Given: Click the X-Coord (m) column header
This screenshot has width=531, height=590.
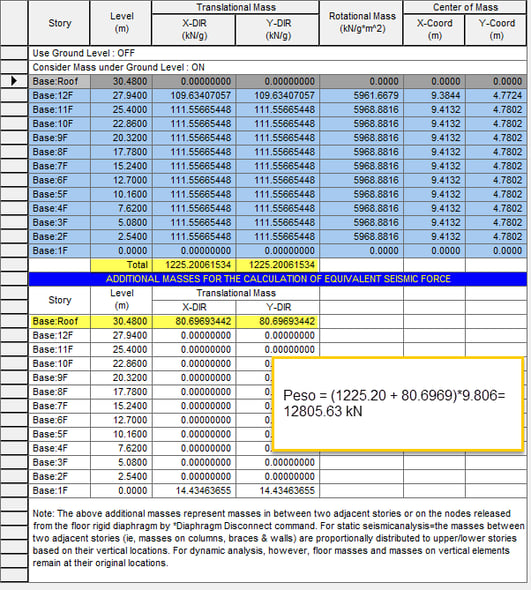Looking at the screenshot, I should (434, 29).
